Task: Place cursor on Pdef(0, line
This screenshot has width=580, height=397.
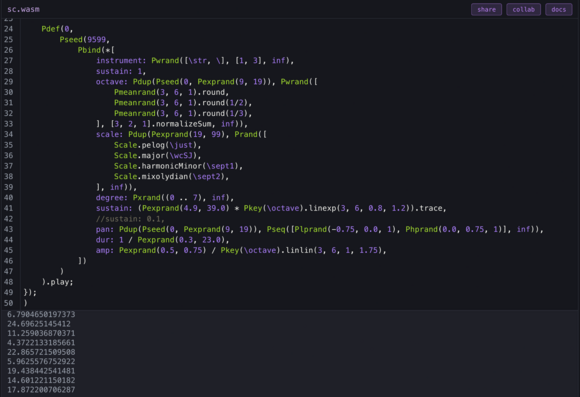Action: pyautogui.click(x=57, y=29)
